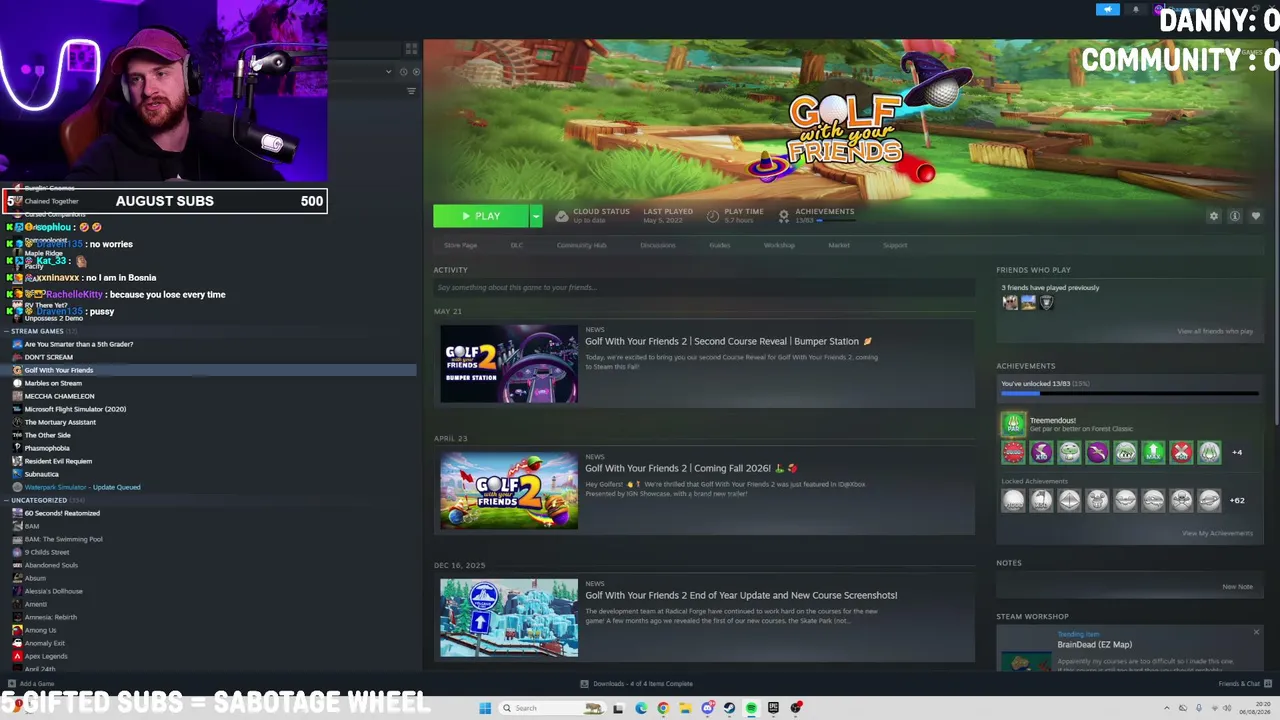
Task: Collapse the Stream Games category
Action: tap(7, 331)
